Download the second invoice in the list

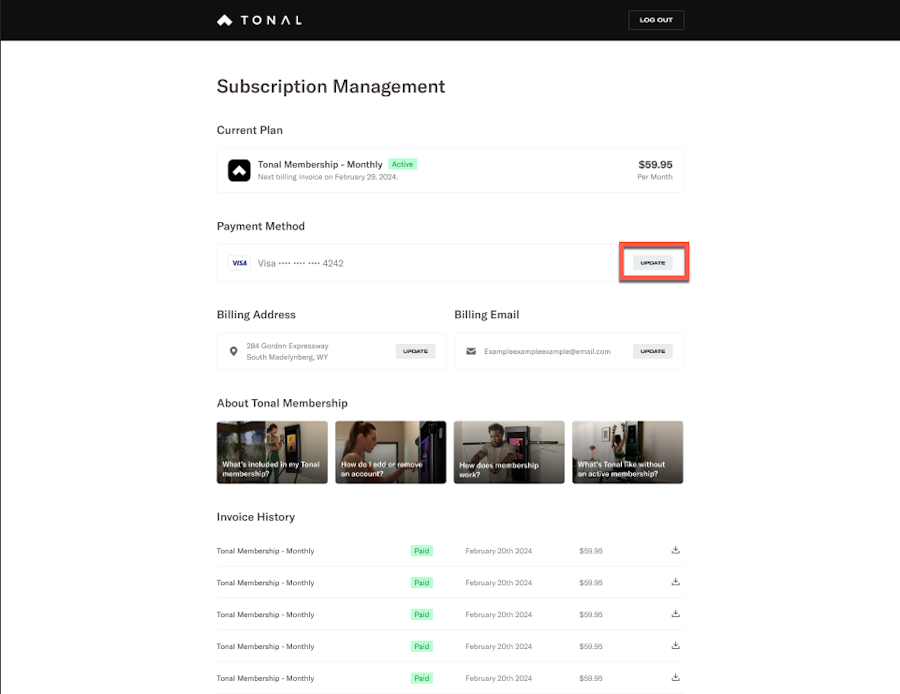click(x=676, y=582)
